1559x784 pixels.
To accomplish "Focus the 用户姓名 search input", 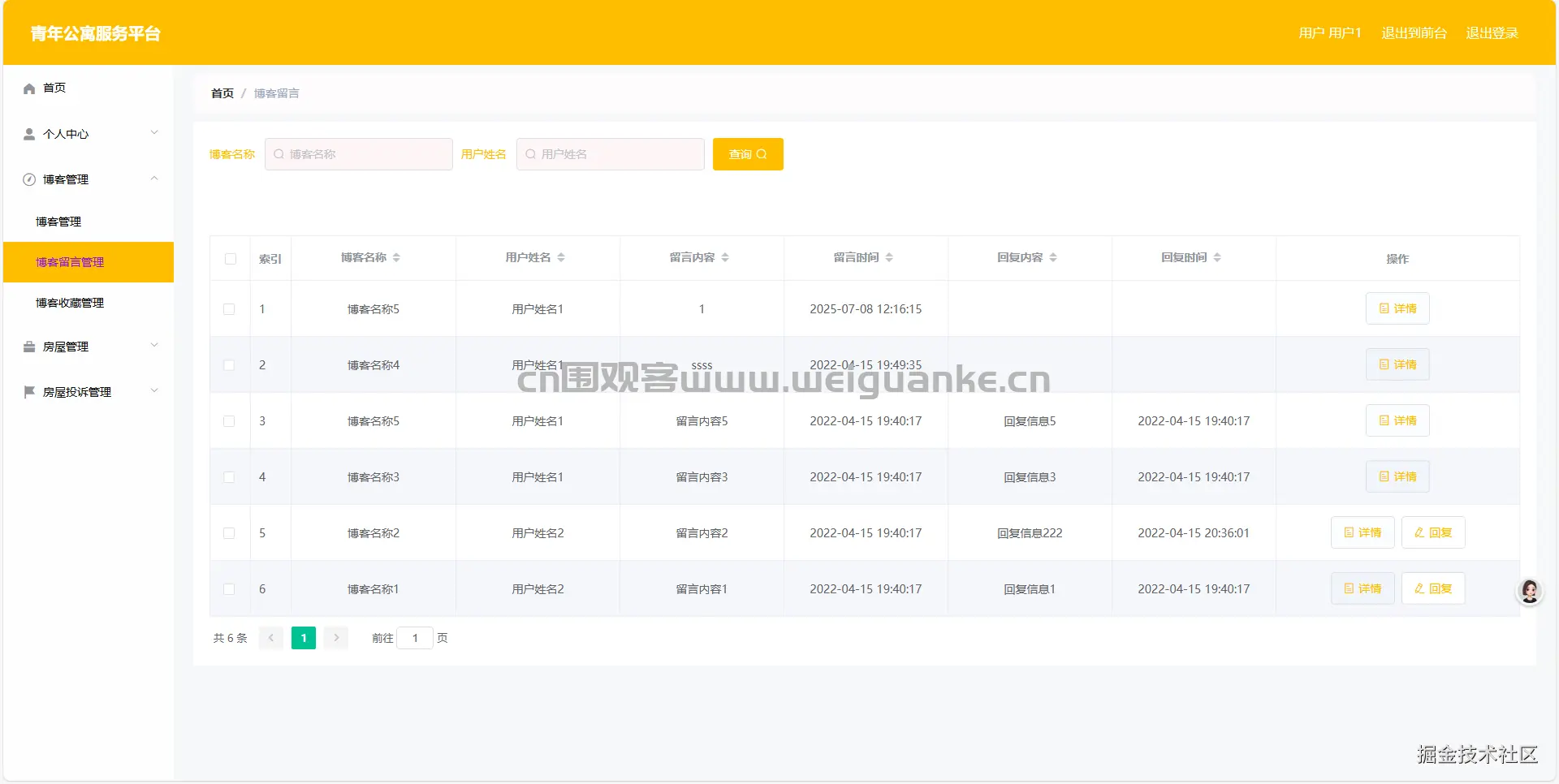I will pyautogui.click(x=611, y=154).
